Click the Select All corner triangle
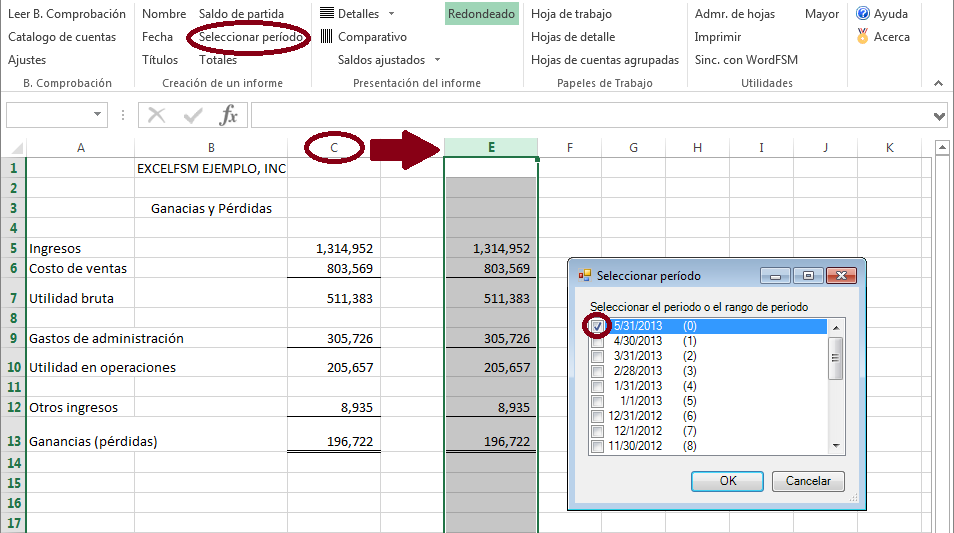Screen dimensions: 954x533 16,148
